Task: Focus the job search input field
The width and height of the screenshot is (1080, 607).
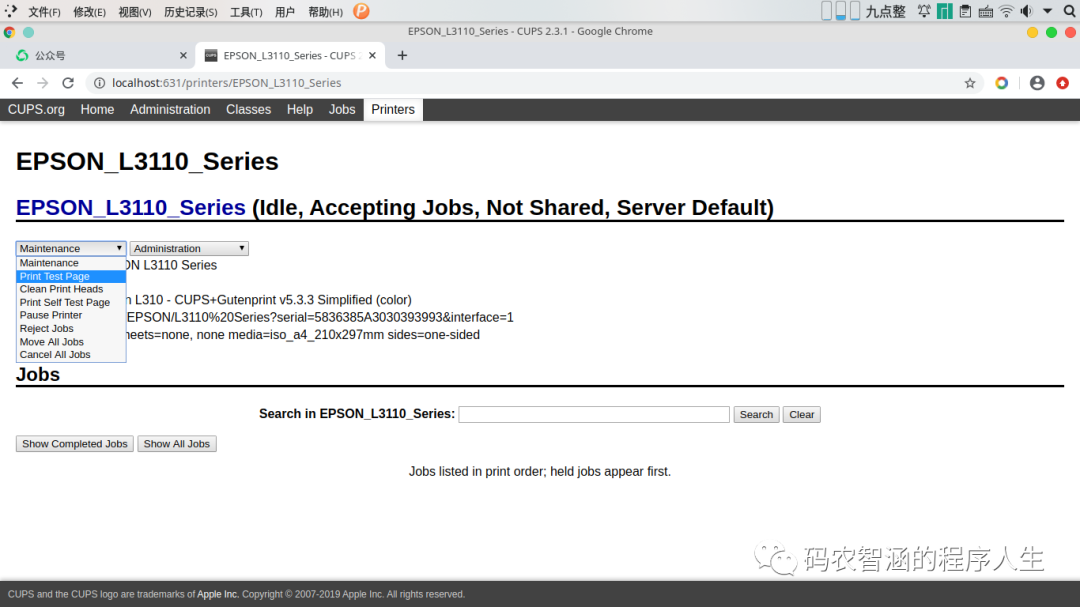Action: click(x=594, y=414)
